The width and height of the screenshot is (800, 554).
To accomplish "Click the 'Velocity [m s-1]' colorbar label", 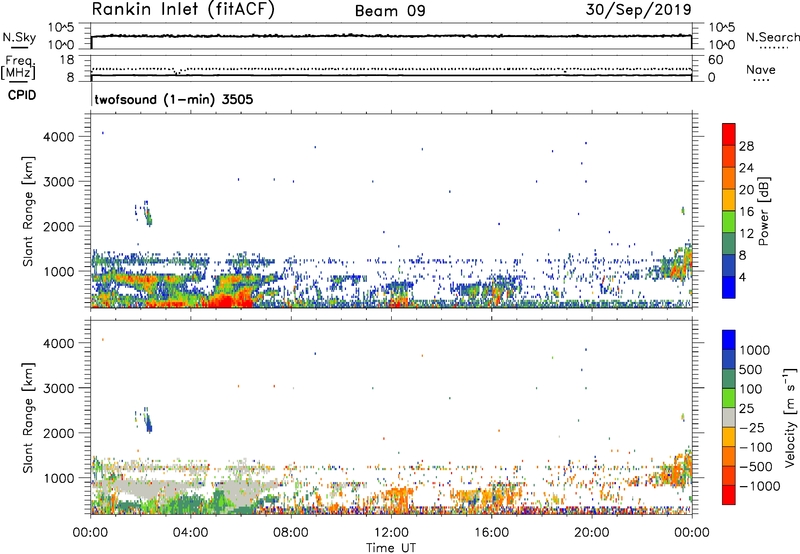I will click(790, 417).
